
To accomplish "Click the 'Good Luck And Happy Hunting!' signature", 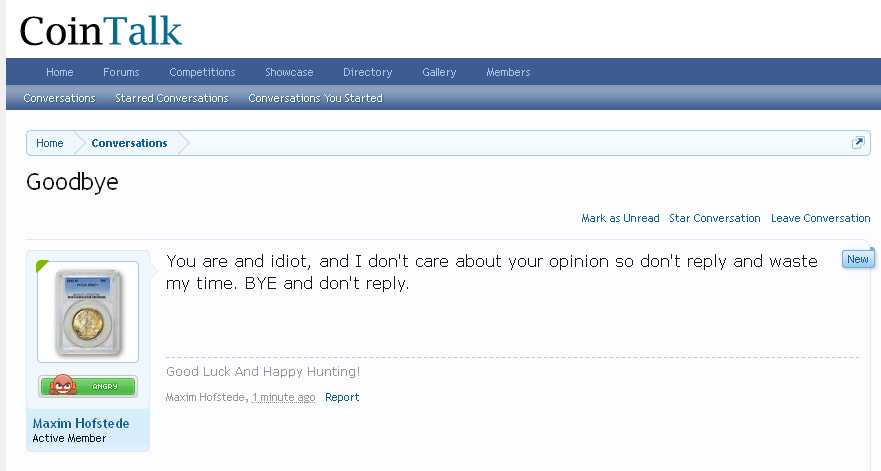I will click(263, 372).
